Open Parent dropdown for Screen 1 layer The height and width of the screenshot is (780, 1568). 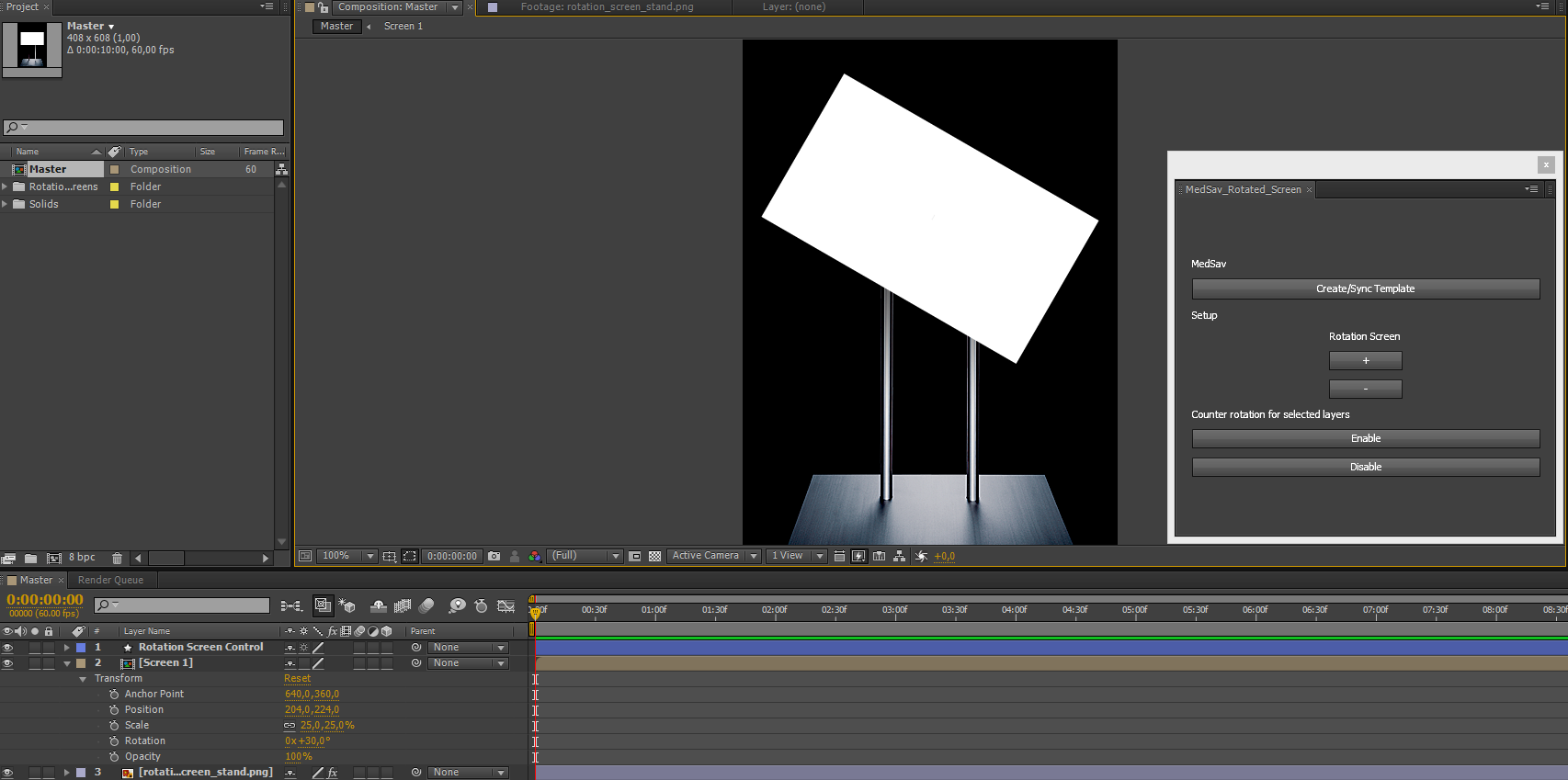click(x=468, y=663)
